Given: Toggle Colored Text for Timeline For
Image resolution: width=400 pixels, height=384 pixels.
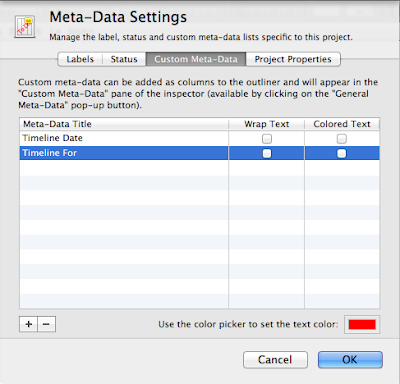Looking at the screenshot, I should coord(342,153).
